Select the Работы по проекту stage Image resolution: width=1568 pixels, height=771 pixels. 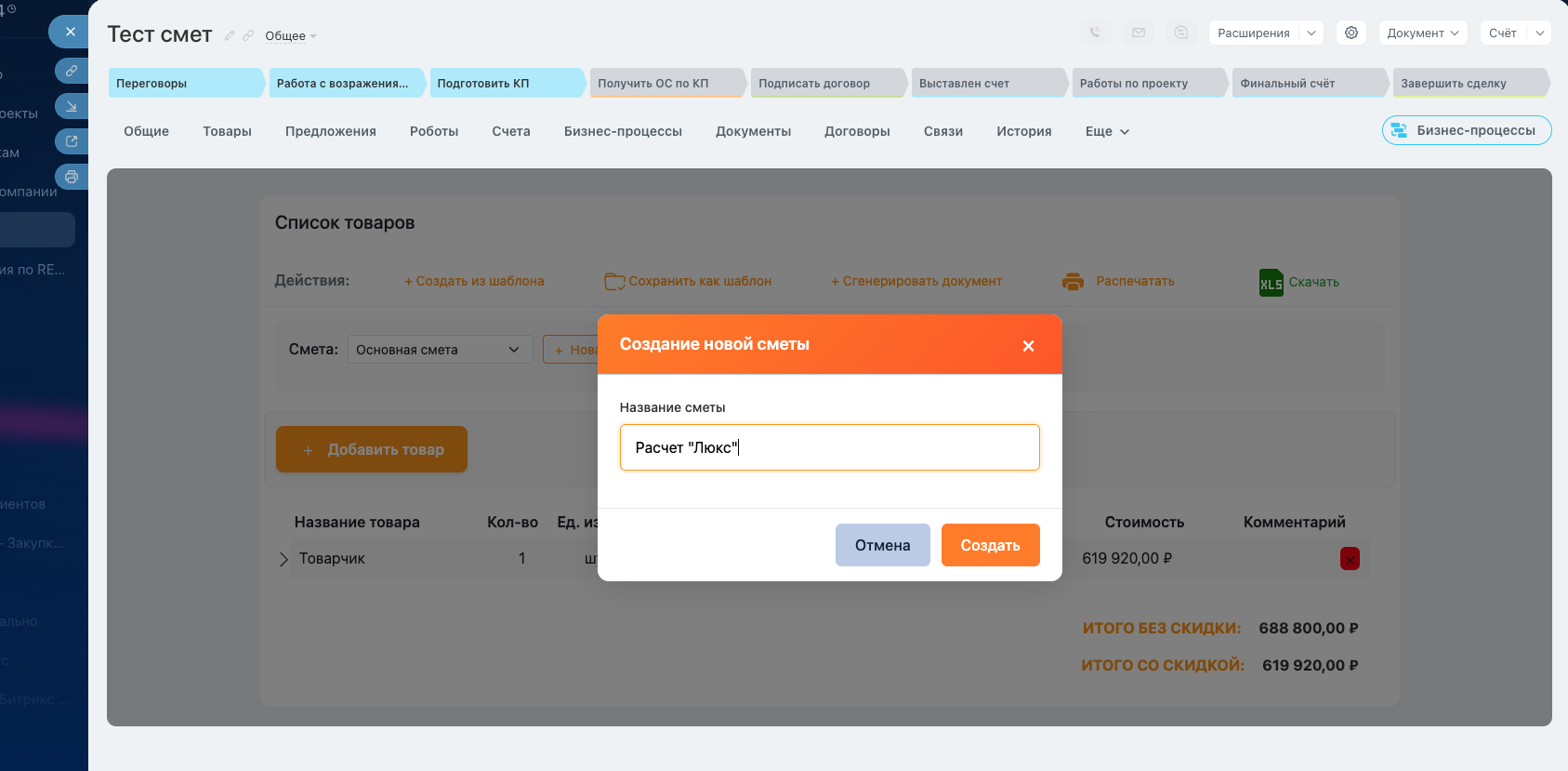[x=1151, y=83]
